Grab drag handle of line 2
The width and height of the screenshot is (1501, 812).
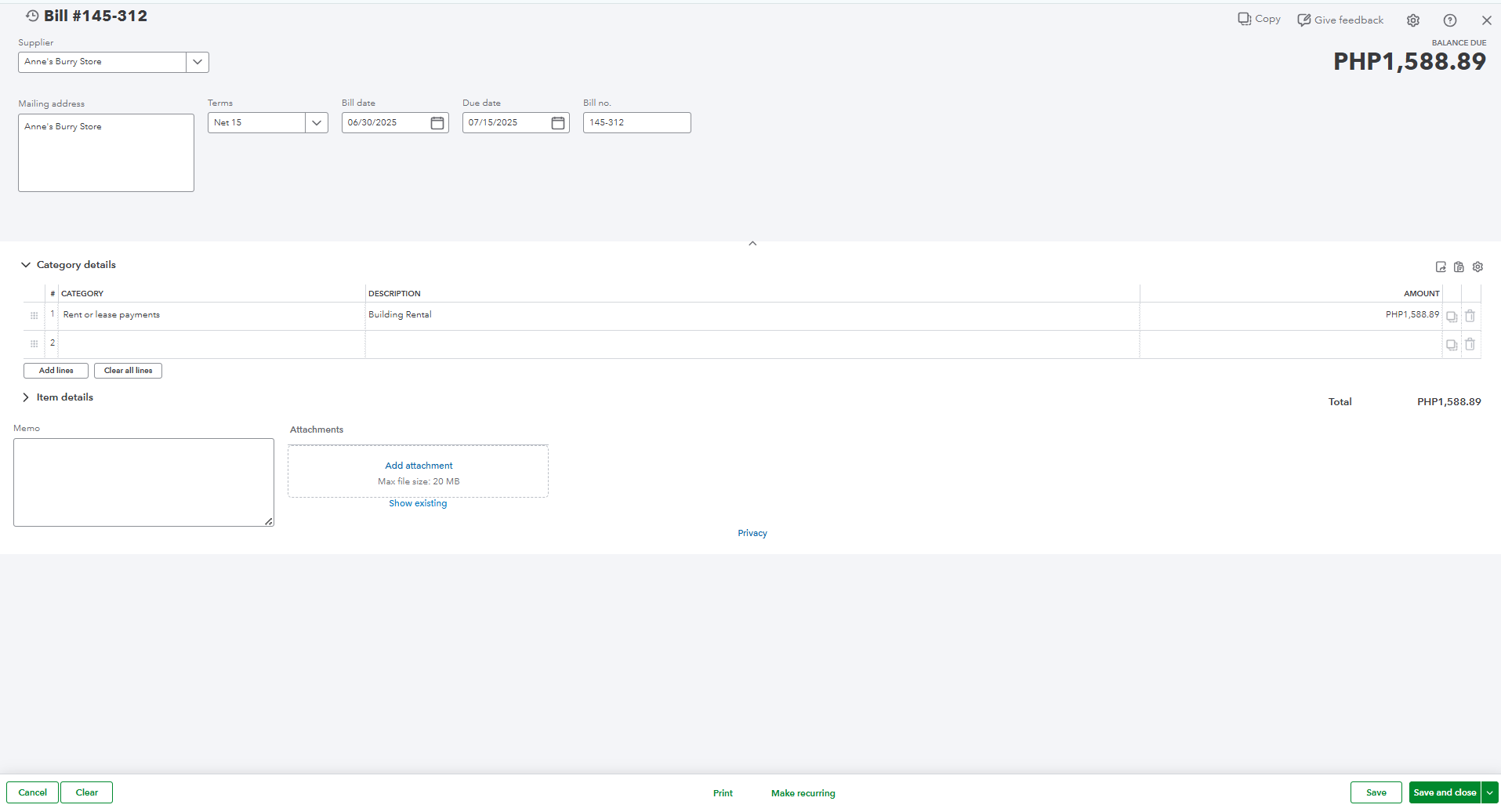(34, 344)
